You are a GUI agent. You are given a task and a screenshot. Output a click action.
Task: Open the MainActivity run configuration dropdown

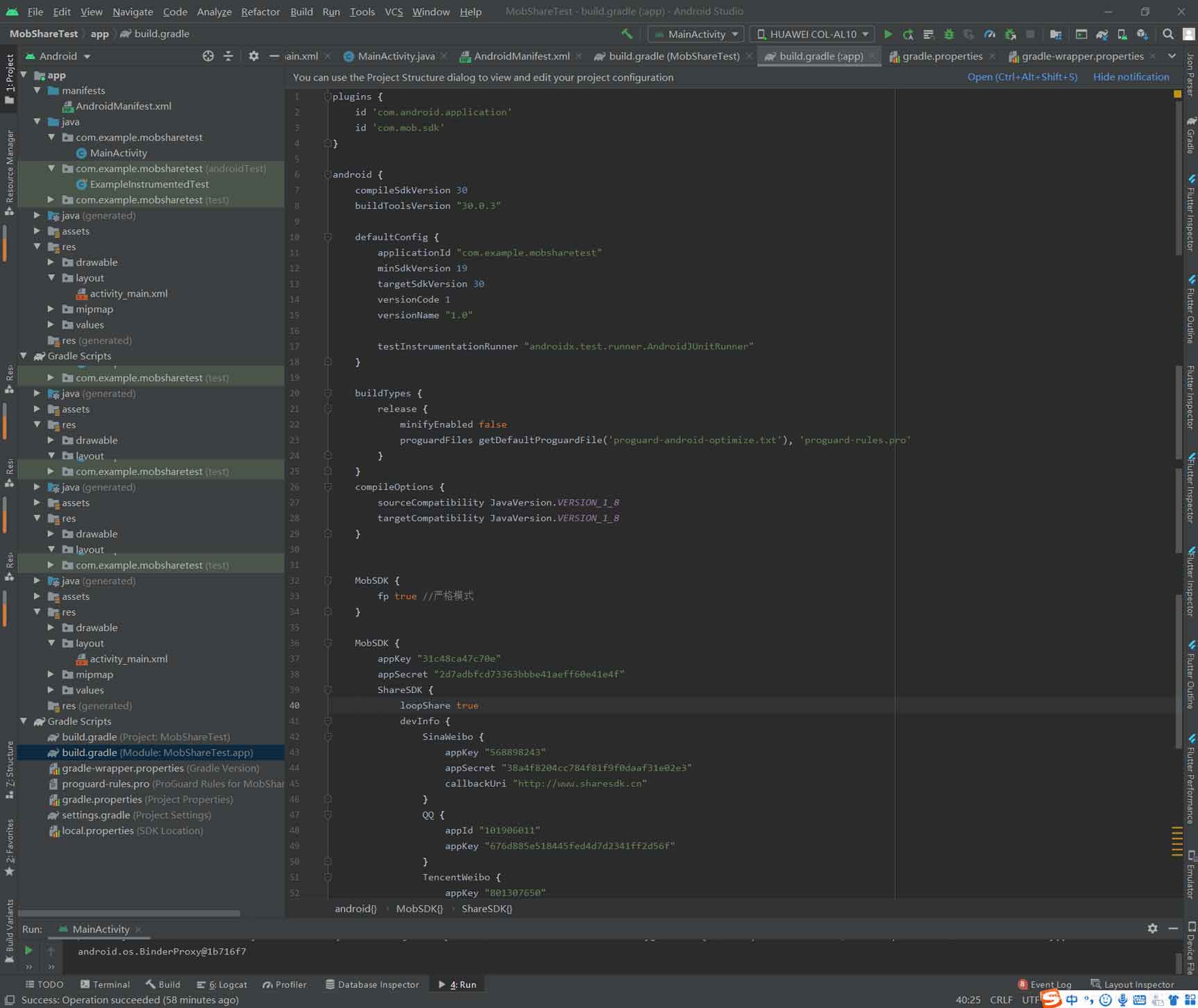(696, 34)
